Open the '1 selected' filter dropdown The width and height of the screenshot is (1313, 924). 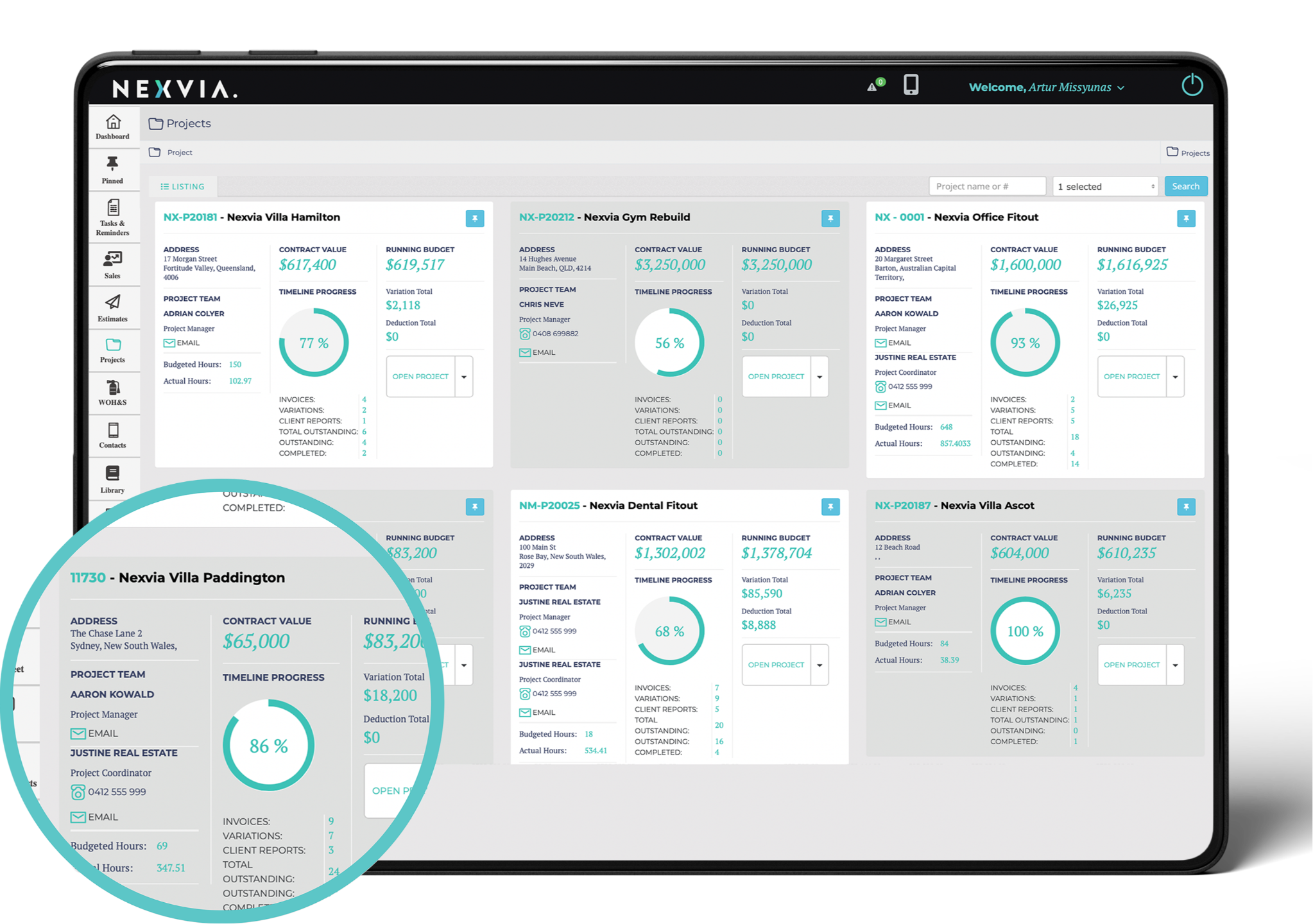(x=1105, y=187)
